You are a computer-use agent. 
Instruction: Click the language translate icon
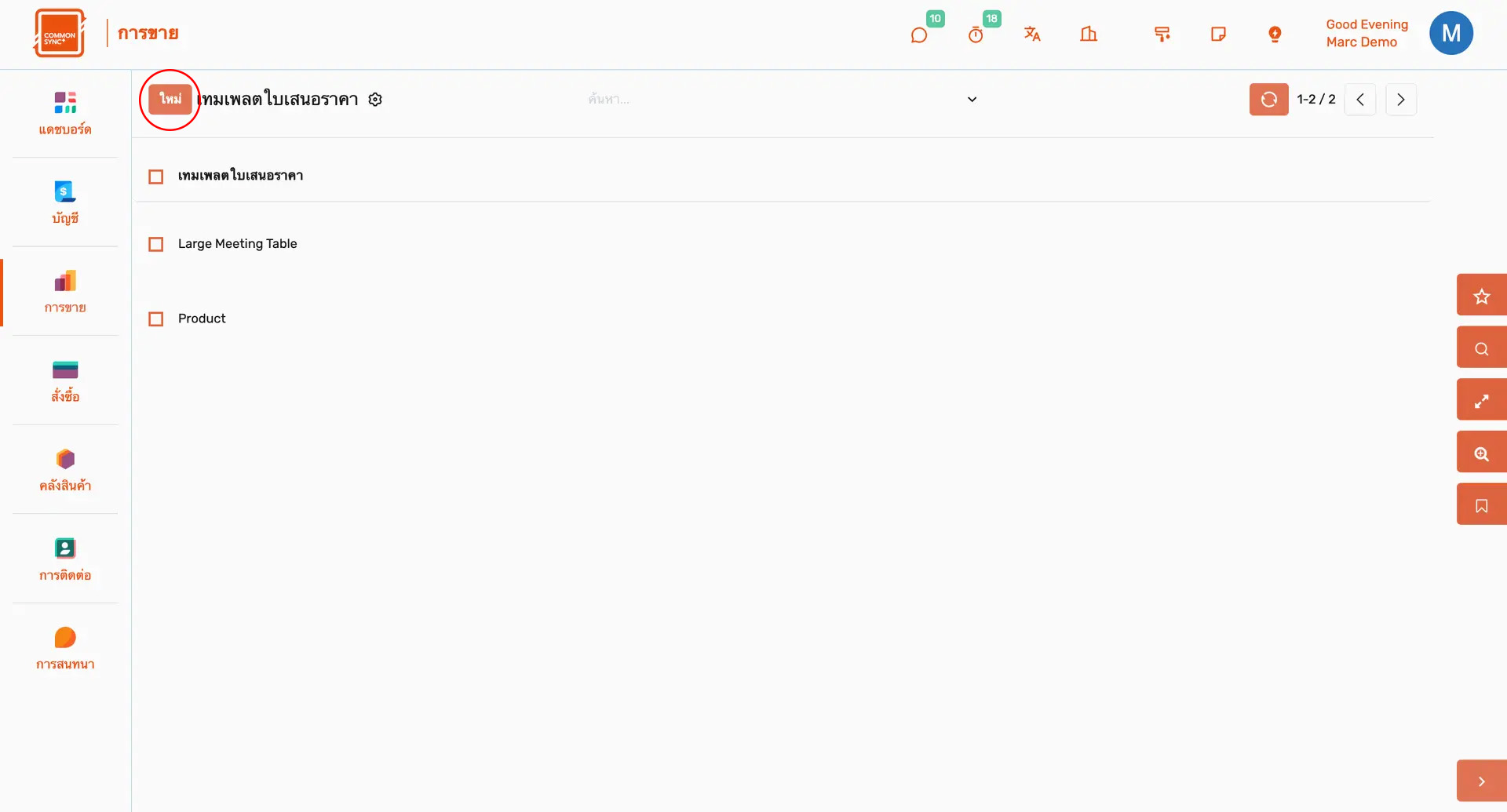click(1032, 34)
